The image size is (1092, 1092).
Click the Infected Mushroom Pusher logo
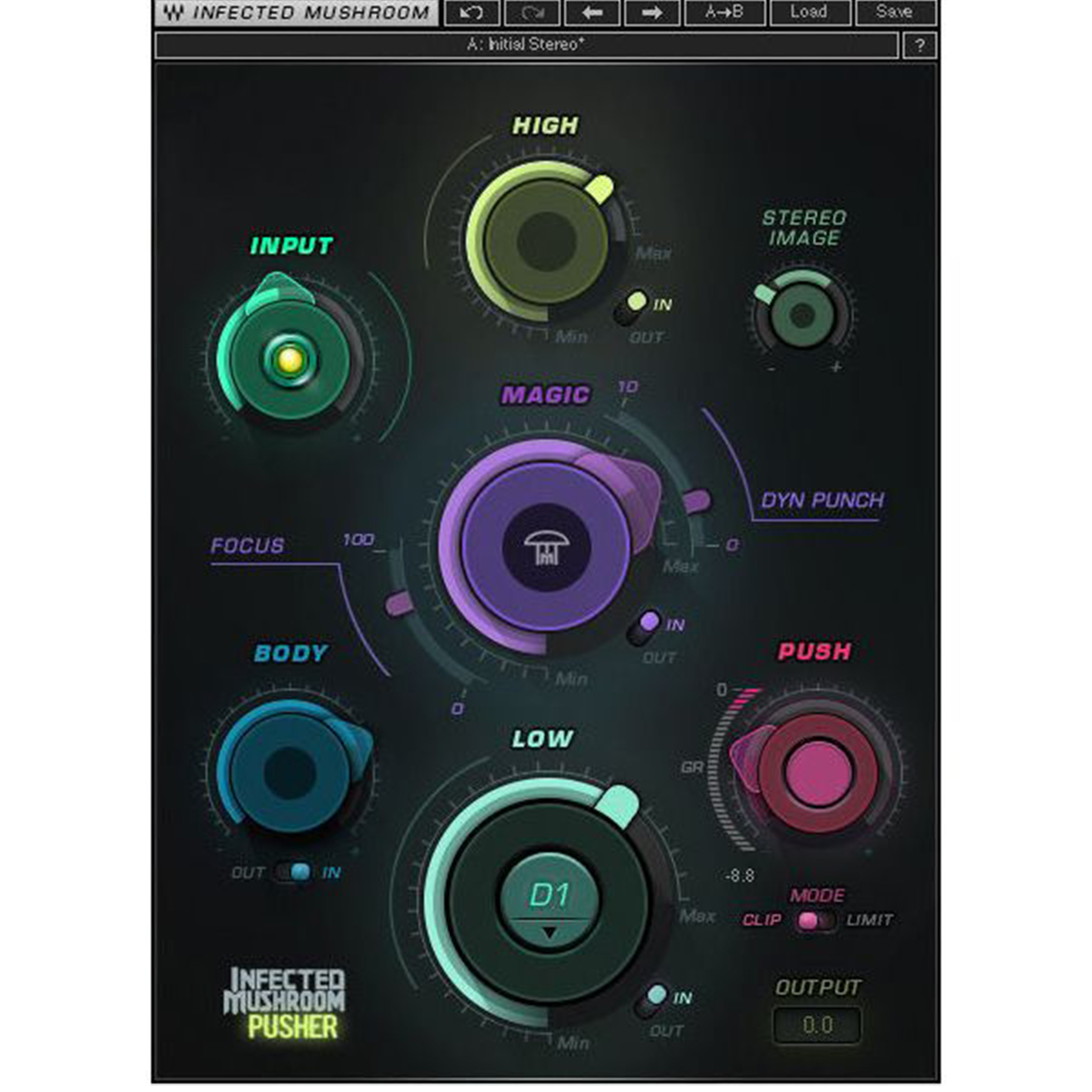(285, 1003)
